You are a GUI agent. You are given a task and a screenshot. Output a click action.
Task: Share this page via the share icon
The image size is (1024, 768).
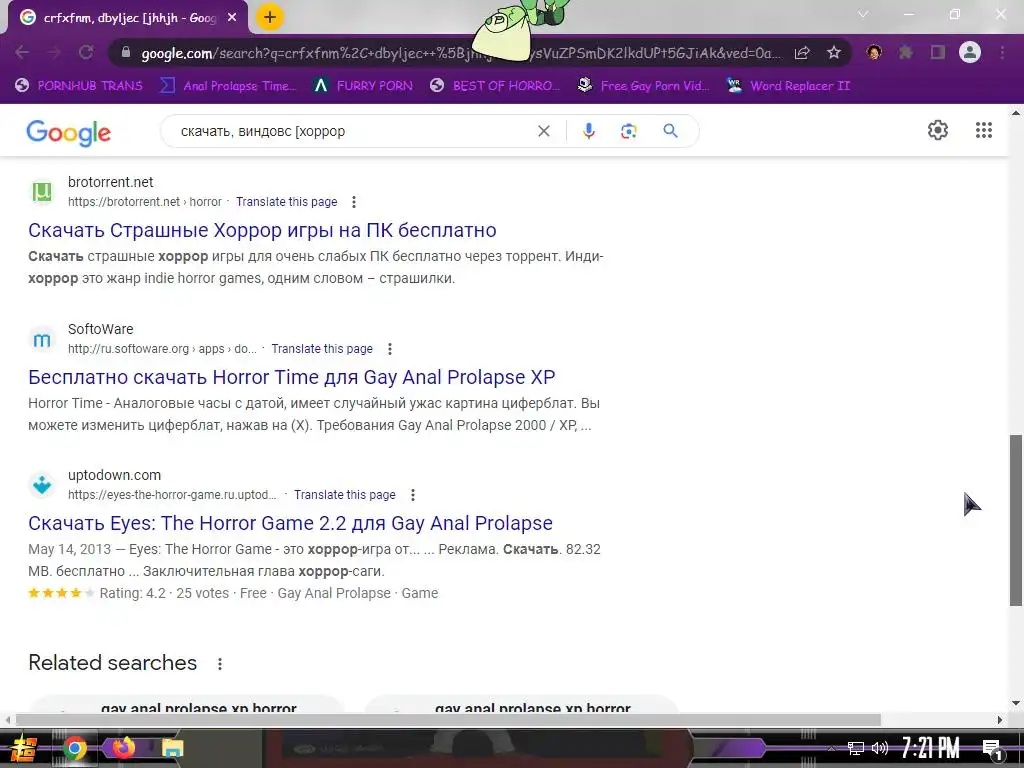click(802, 53)
